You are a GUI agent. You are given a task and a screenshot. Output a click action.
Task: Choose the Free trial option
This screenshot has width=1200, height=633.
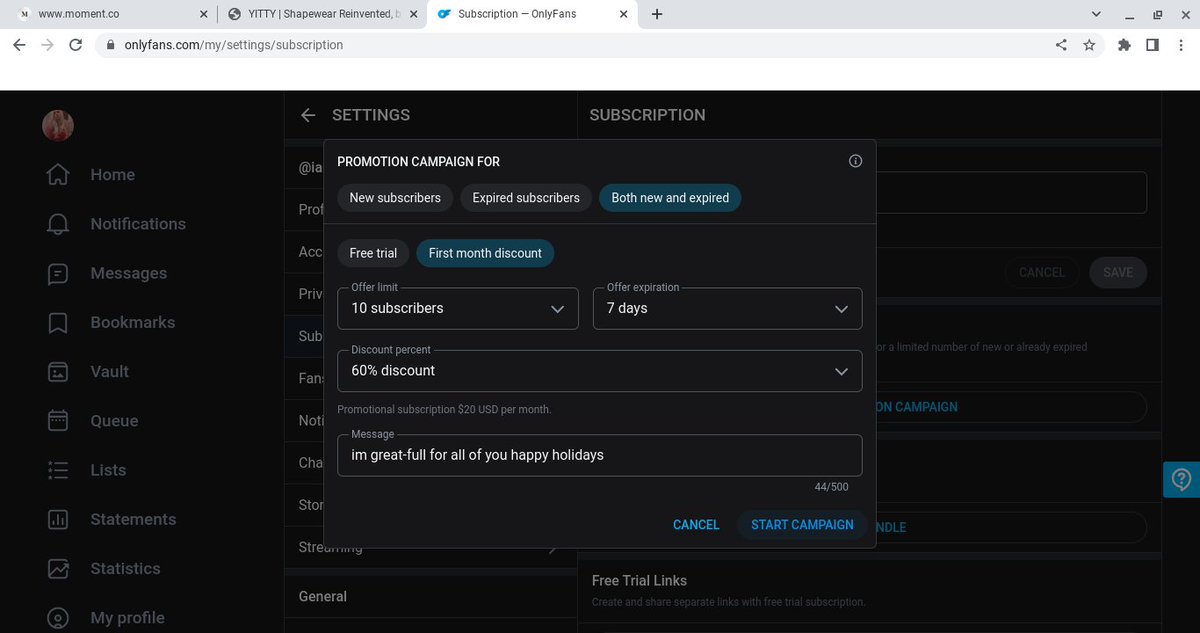(x=373, y=253)
